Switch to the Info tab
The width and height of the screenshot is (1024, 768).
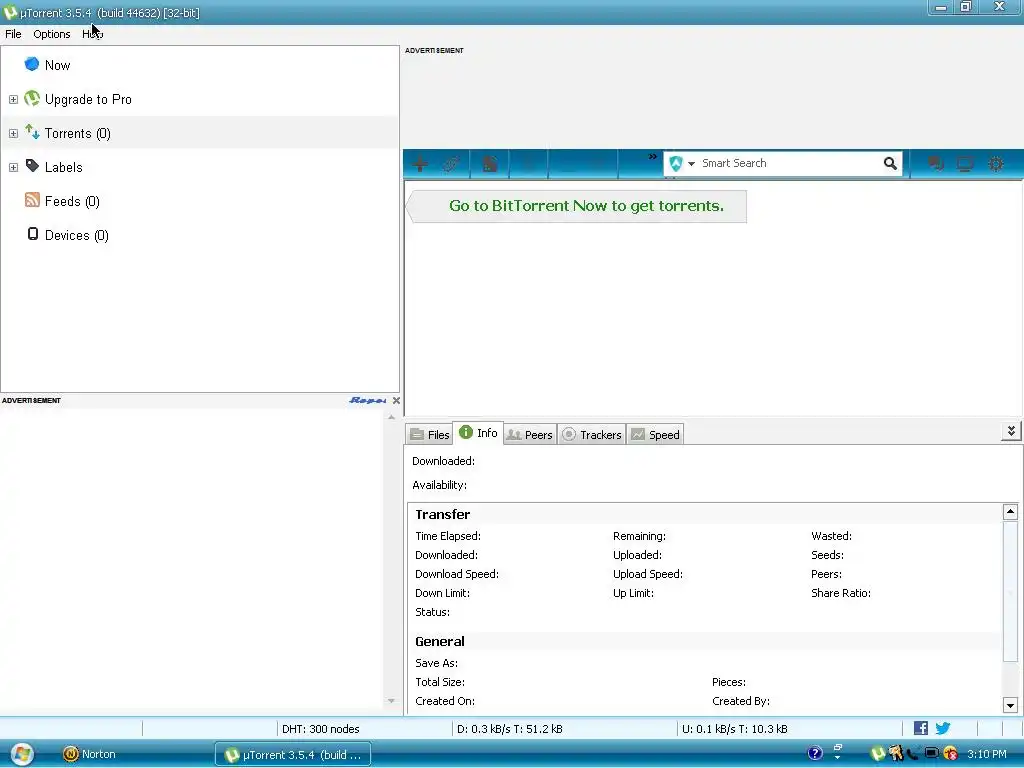[478, 433]
